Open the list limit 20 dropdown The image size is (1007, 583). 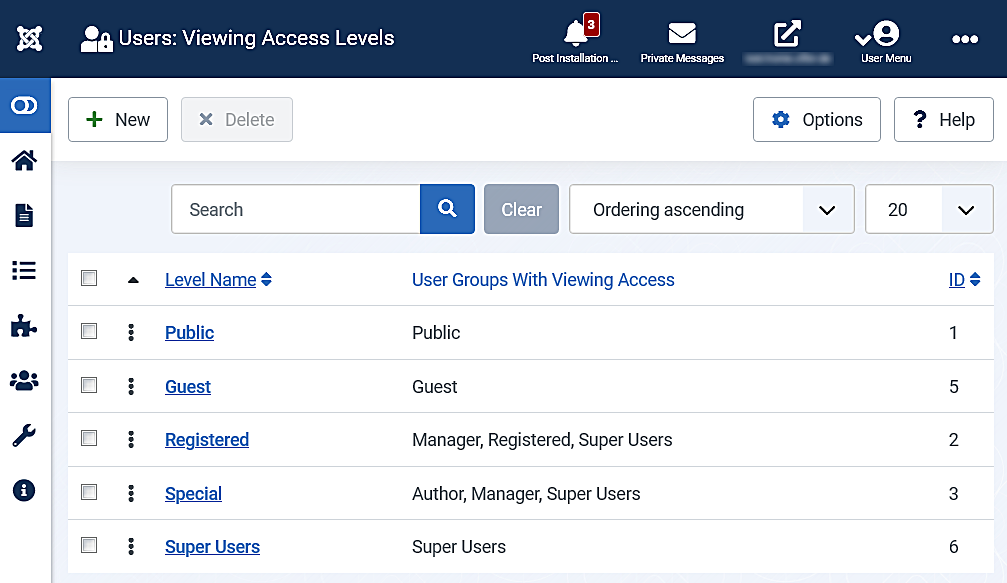tap(929, 210)
